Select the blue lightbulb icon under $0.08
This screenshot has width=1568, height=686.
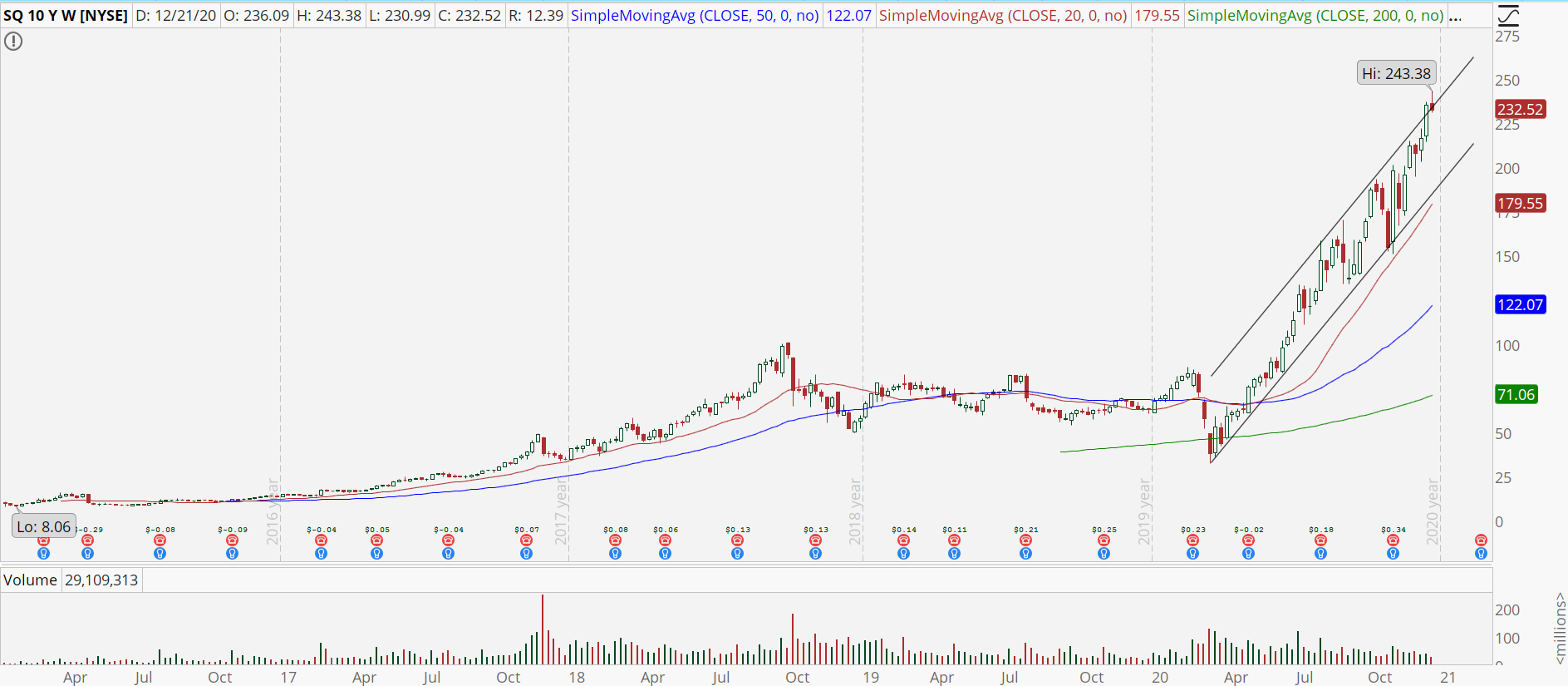(615, 554)
